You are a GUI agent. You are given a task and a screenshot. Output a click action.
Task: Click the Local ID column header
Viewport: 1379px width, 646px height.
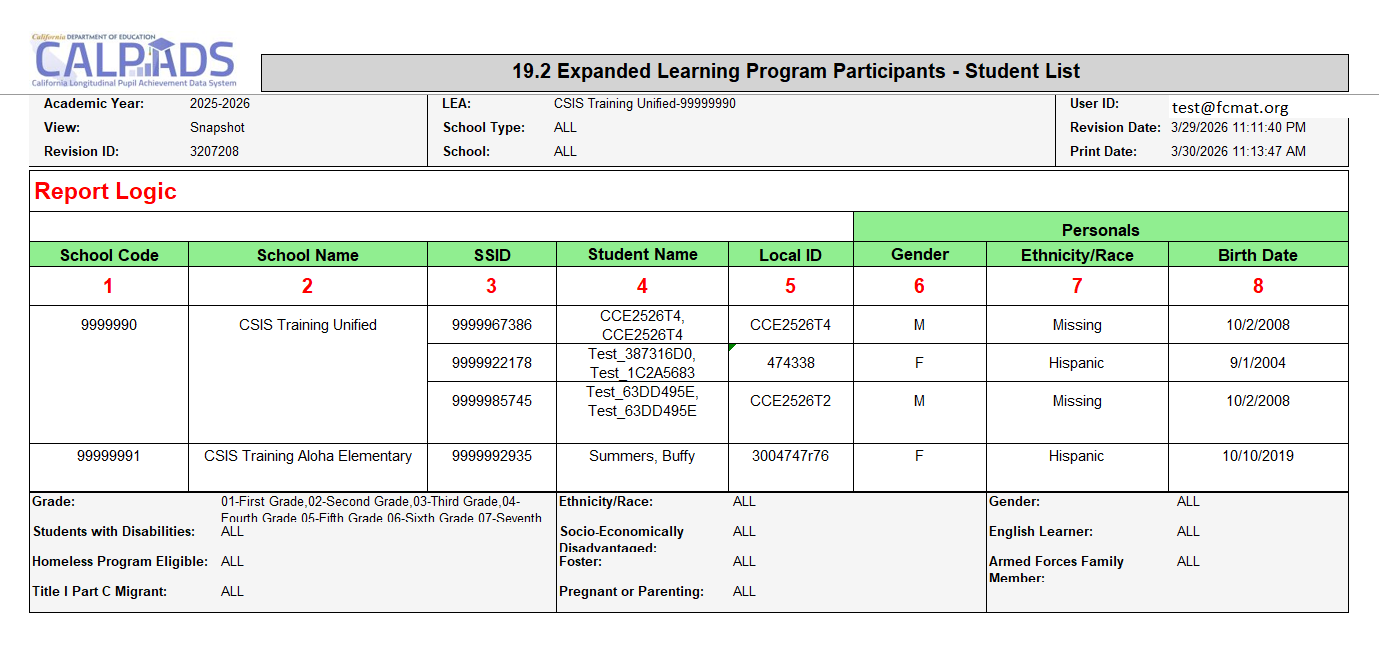click(790, 255)
